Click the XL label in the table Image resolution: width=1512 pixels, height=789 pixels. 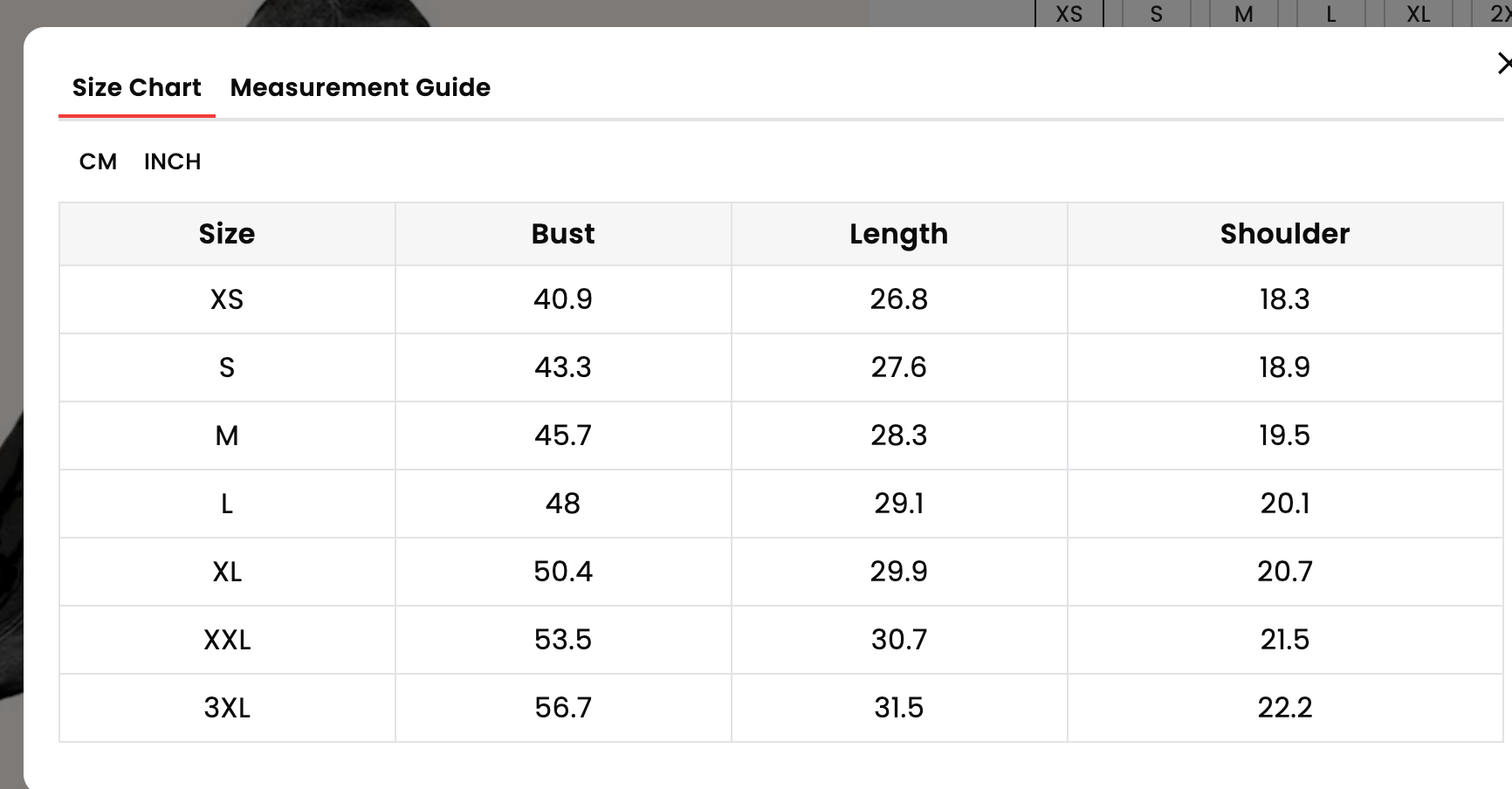(227, 572)
